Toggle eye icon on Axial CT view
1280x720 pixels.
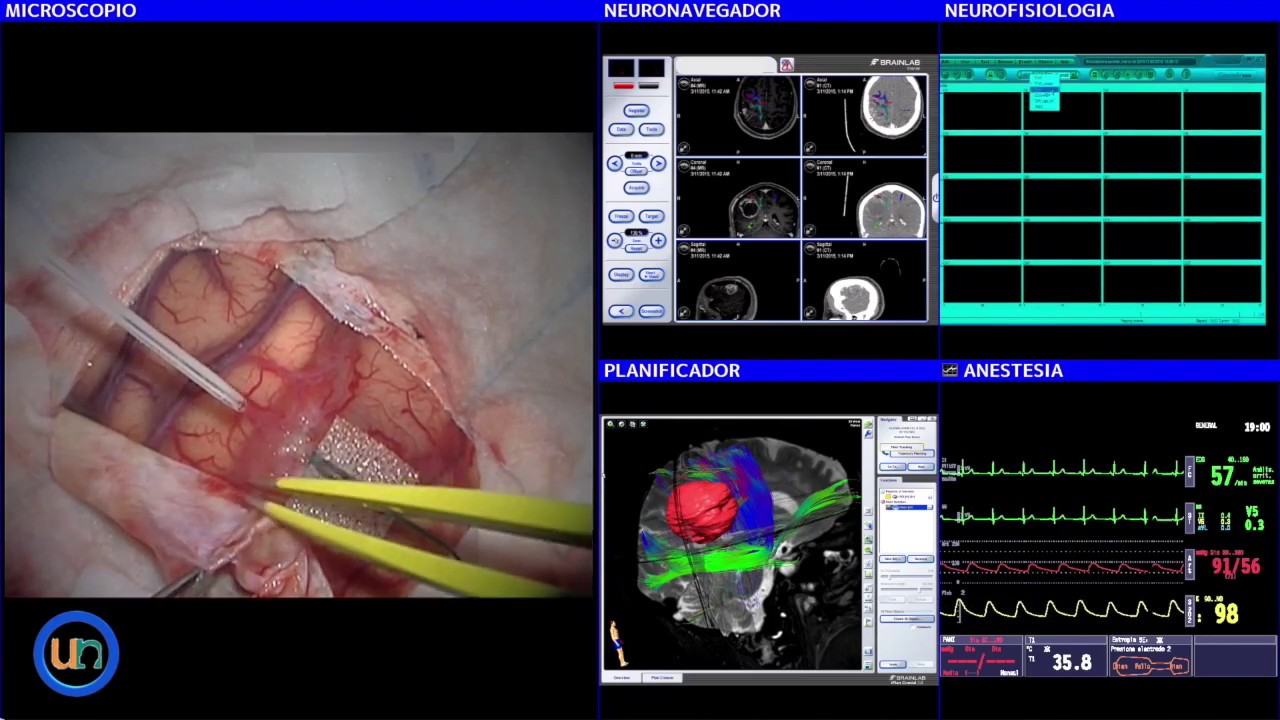pos(810,84)
